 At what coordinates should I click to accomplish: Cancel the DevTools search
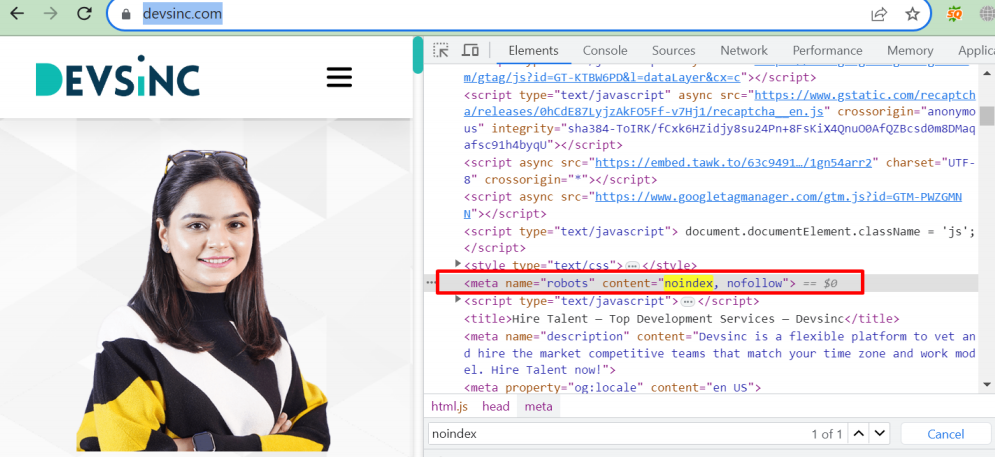(x=945, y=434)
